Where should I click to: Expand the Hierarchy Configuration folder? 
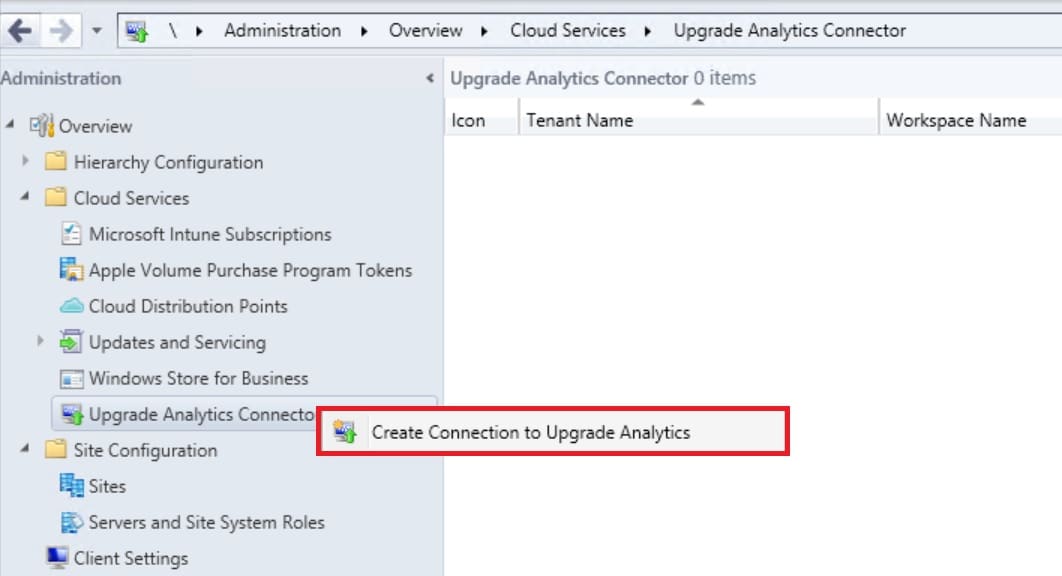point(25,162)
